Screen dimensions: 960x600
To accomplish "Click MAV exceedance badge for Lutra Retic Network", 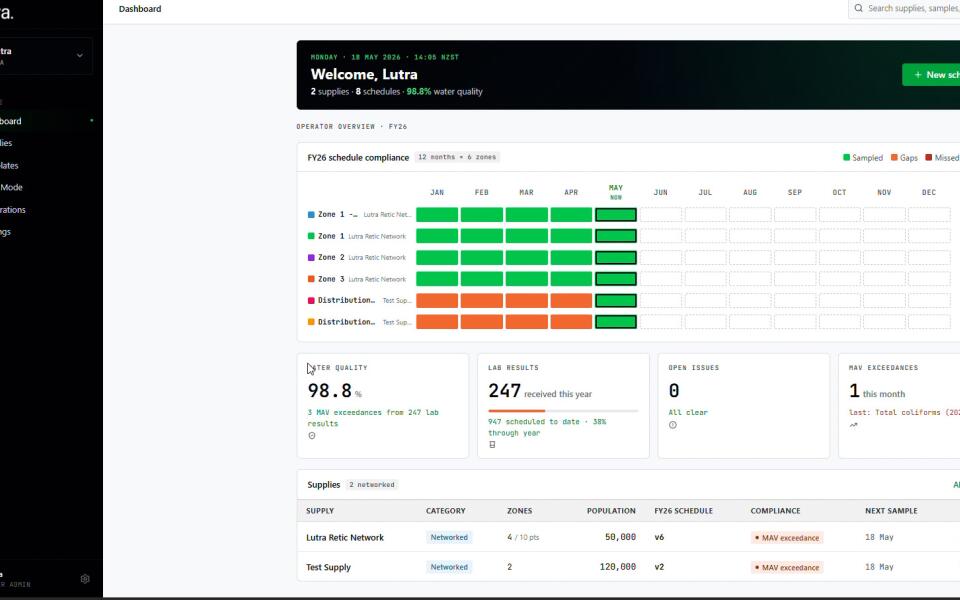I will click(787, 538).
